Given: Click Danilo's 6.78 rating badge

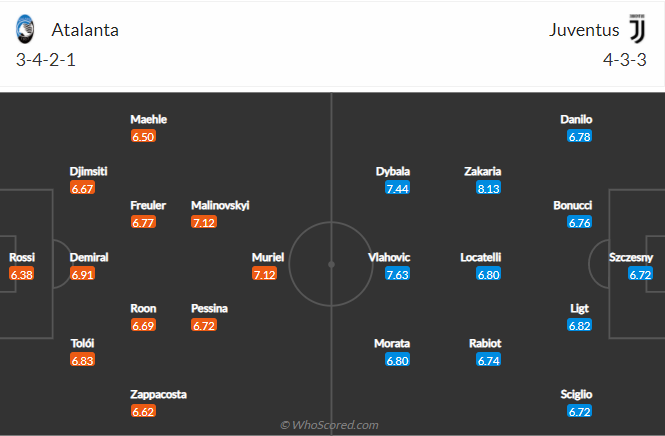Looking at the screenshot, I should click(x=577, y=136).
